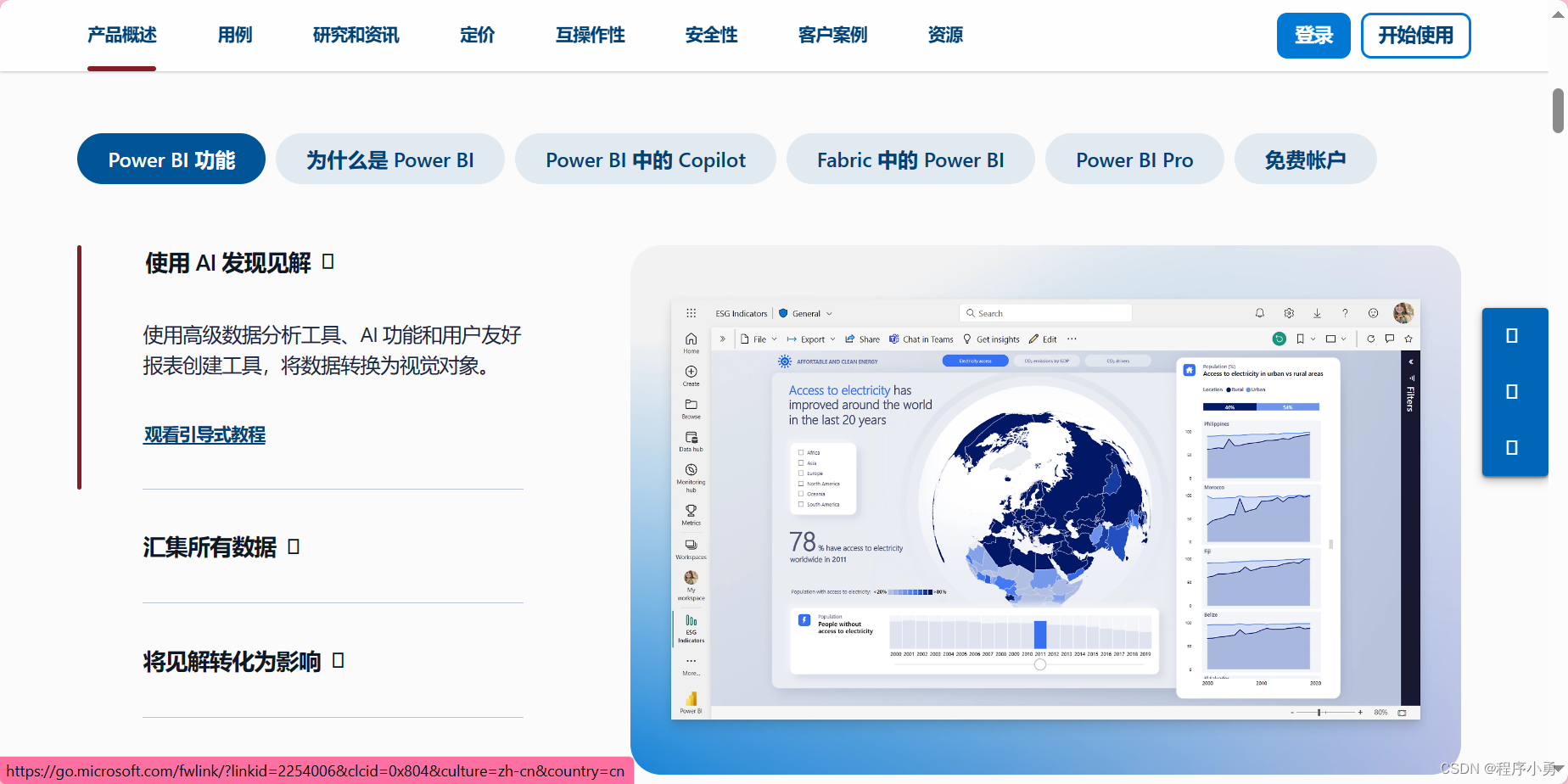
Task: Click the bottom icon in the blue floating side panel
Action: 1511,448
